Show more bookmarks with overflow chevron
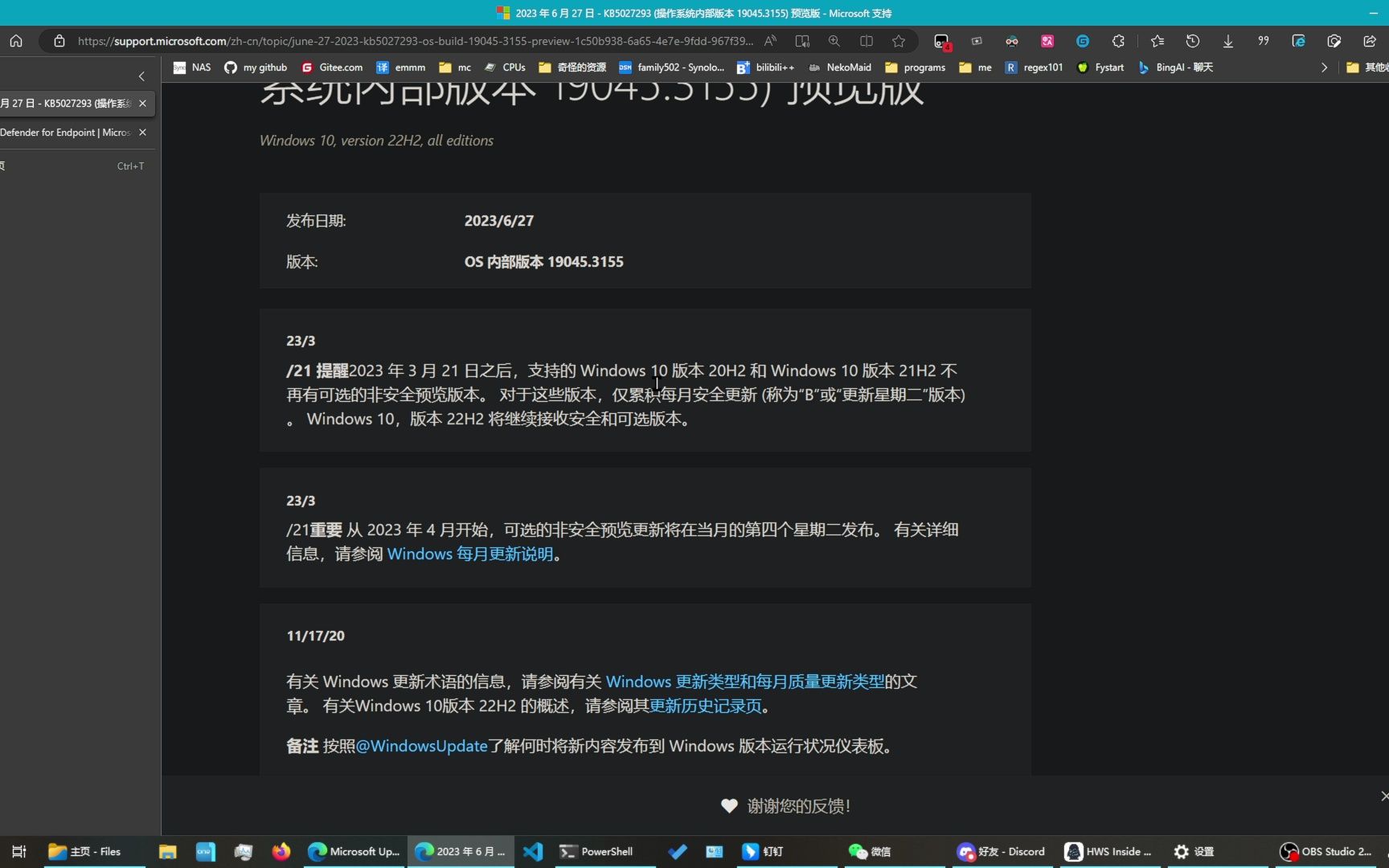The height and width of the screenshot is (868, 1389). [1324, 68]
